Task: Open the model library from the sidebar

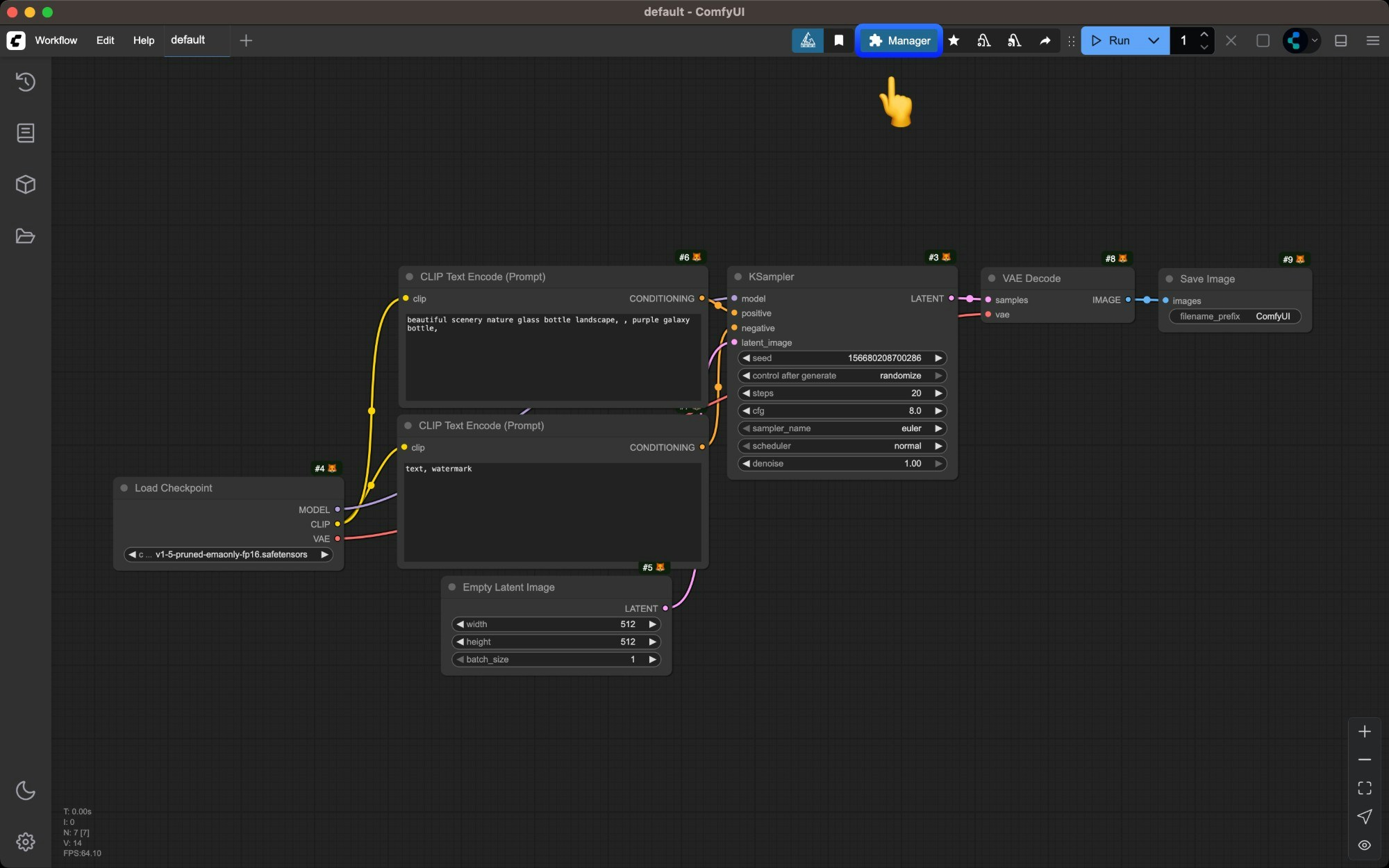Action: (26, 184)
